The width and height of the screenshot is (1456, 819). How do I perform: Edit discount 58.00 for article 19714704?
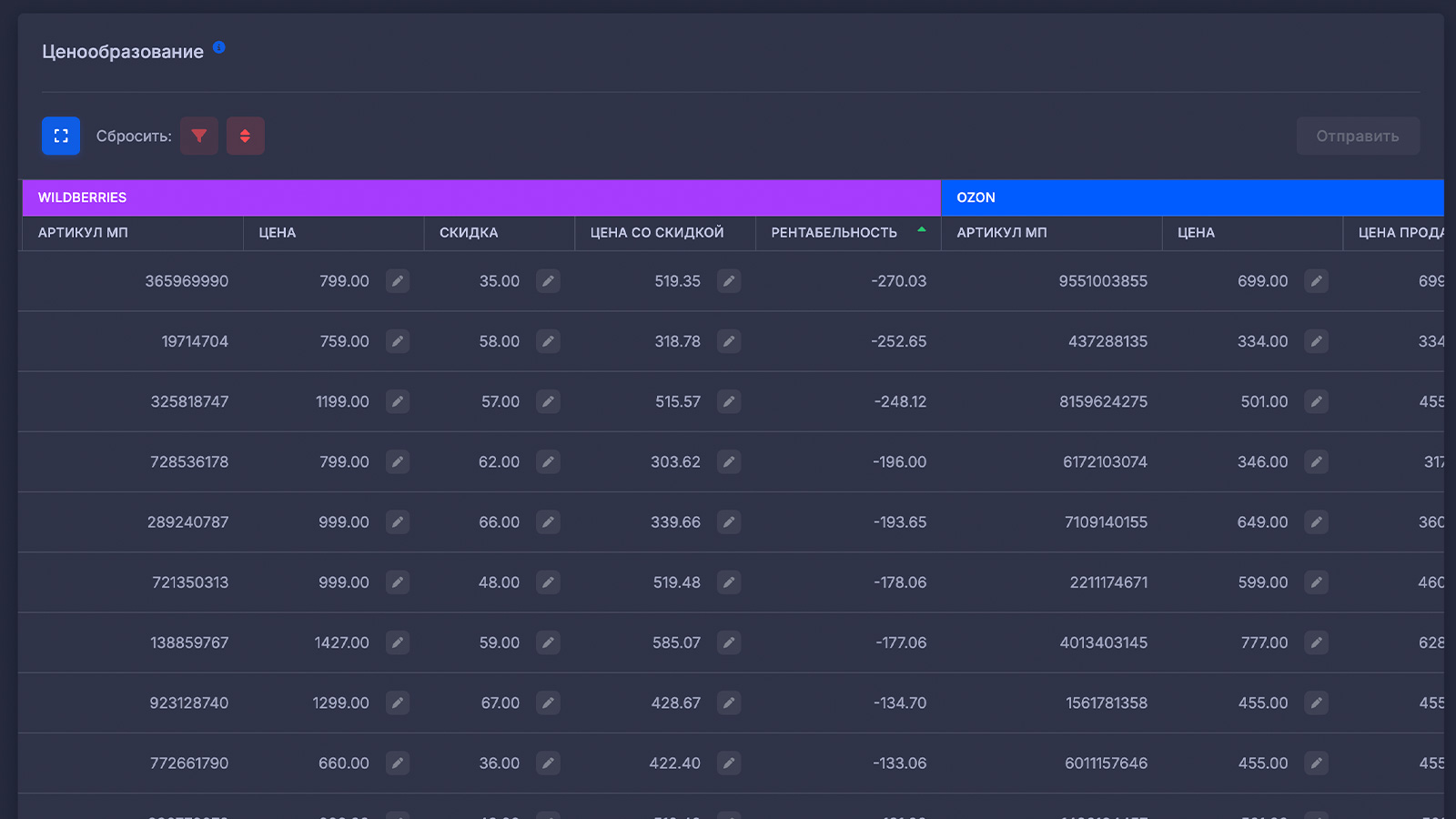pos(548,341)
